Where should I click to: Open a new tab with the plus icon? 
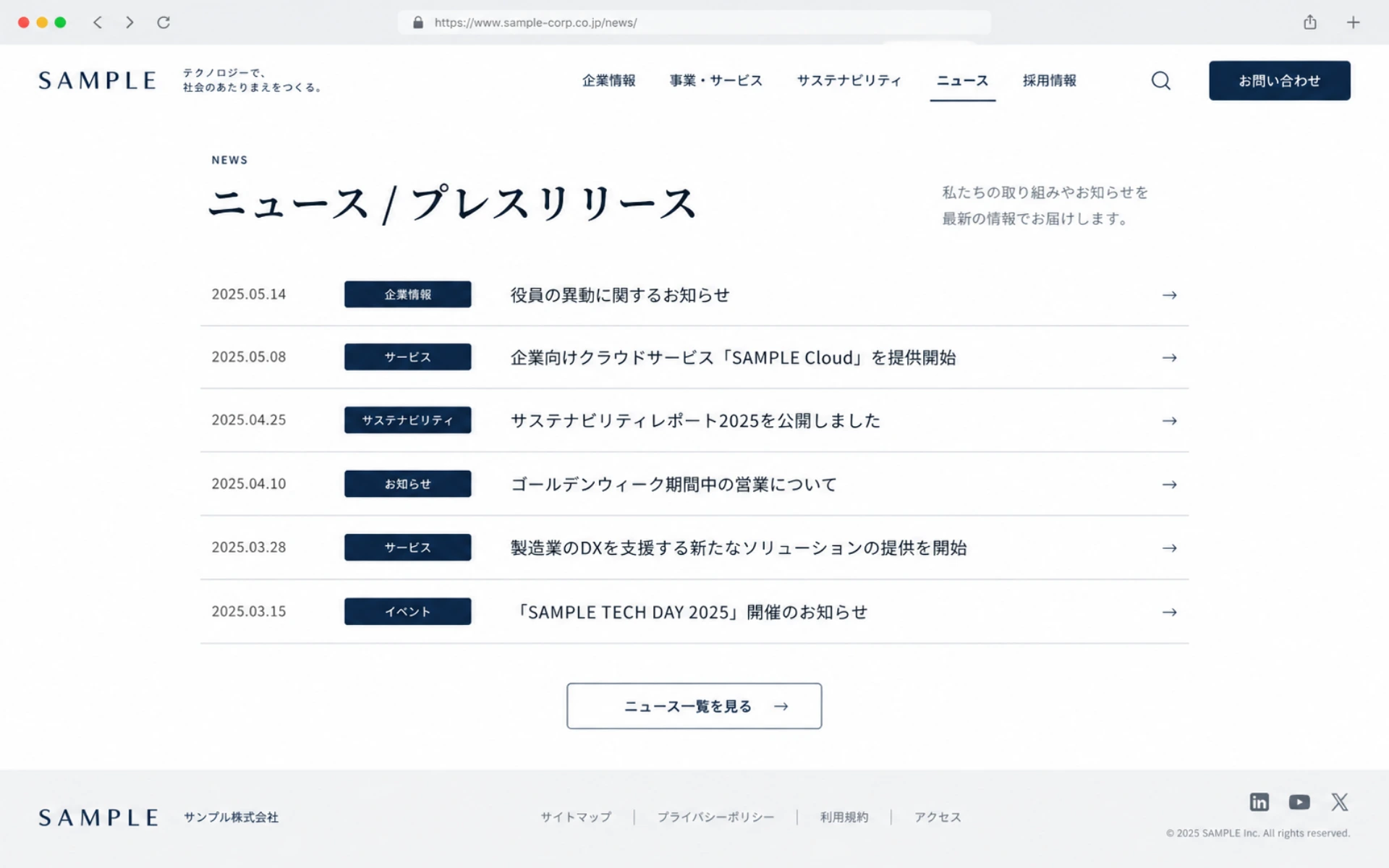point(1353,22)
